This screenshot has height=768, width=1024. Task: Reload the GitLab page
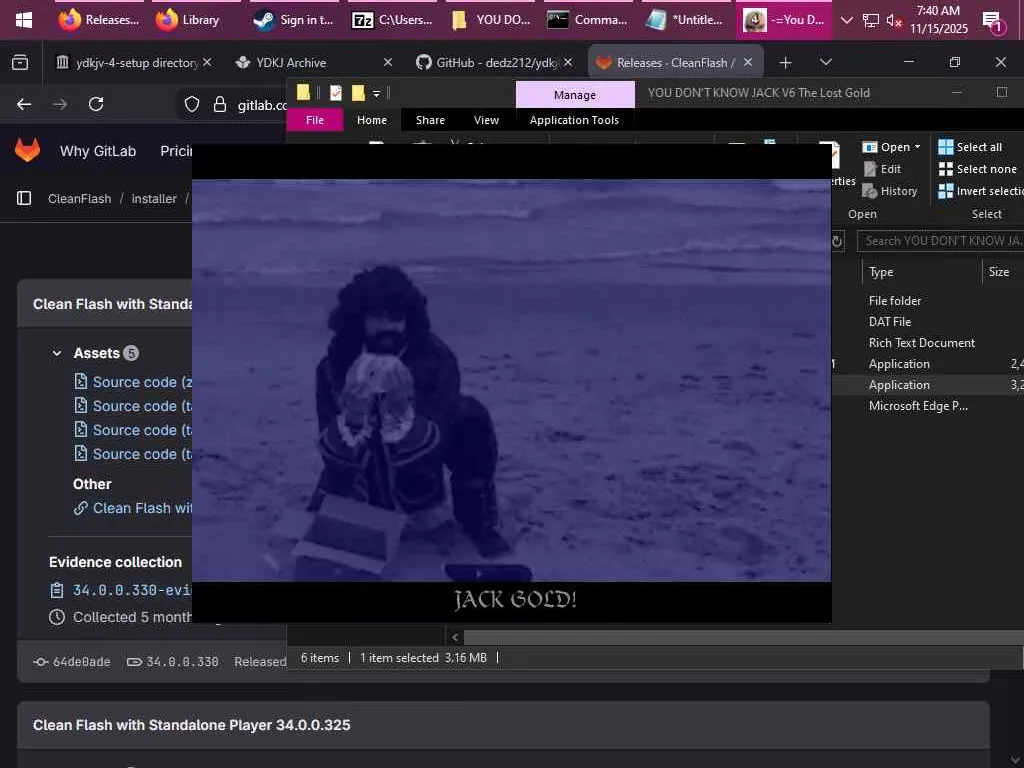pyautogui.click(x=96, y=104)
